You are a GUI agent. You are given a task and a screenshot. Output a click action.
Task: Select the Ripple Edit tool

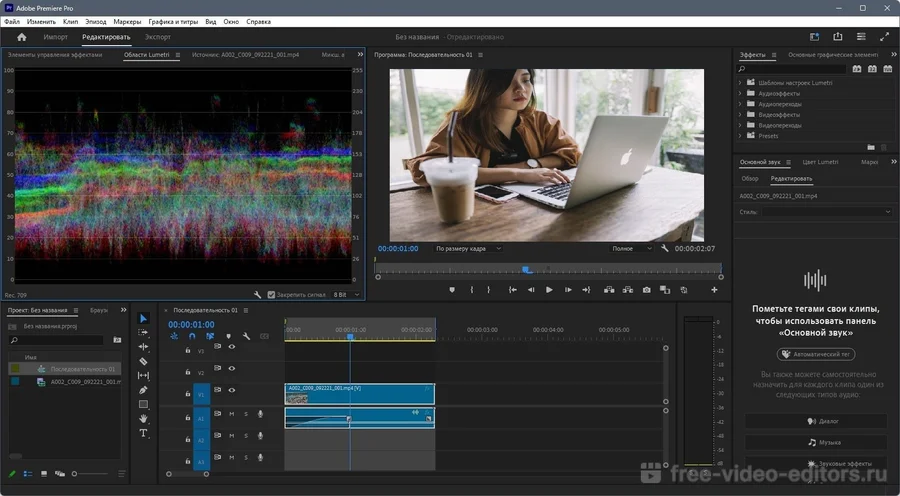coord(143,347)
